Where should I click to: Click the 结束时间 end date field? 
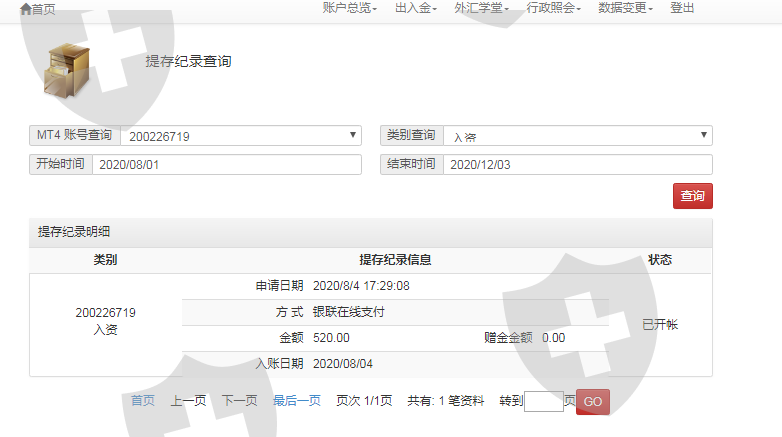click(x=577, y=165)
